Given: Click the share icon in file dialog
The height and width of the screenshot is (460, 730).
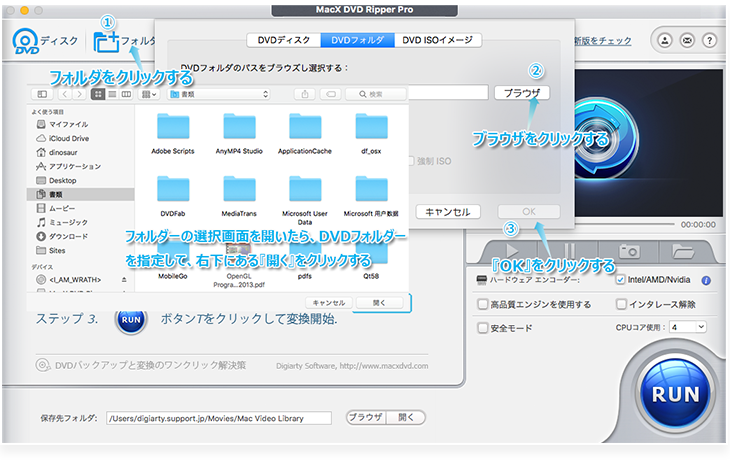Looking at the screenshot, I should [x=305, y=94].
